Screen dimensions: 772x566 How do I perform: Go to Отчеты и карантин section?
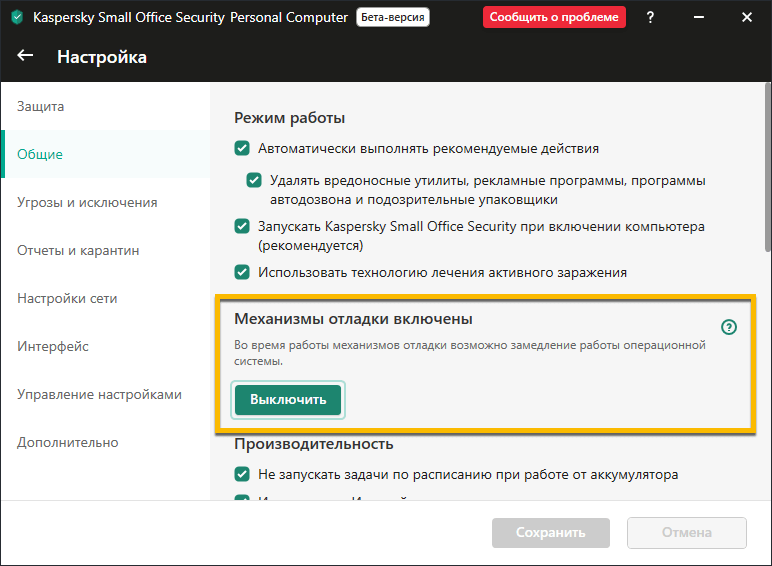coord(78,250)
